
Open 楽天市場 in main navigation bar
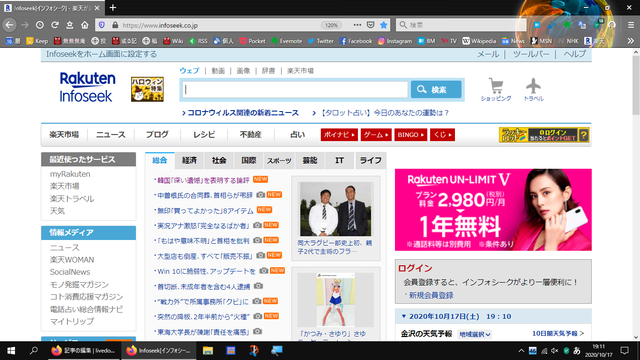tap(64, 134)
